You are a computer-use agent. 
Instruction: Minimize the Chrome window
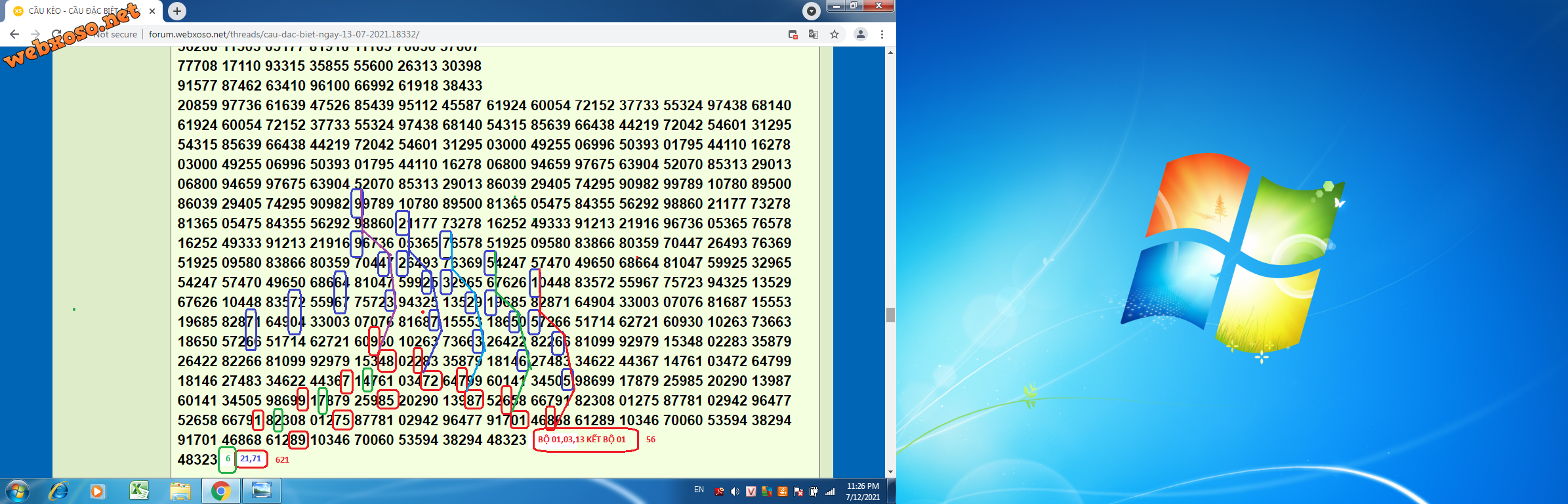[x=835, y=5]
